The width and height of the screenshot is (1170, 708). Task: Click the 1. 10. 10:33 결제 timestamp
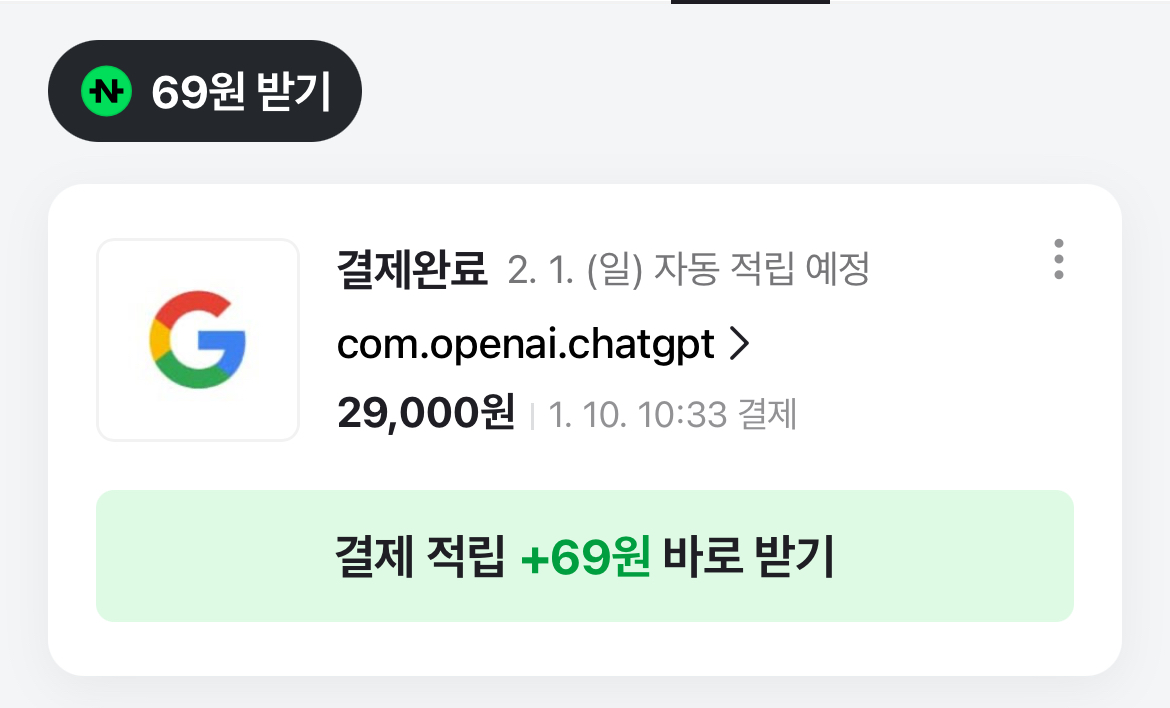tap(672, 414)
